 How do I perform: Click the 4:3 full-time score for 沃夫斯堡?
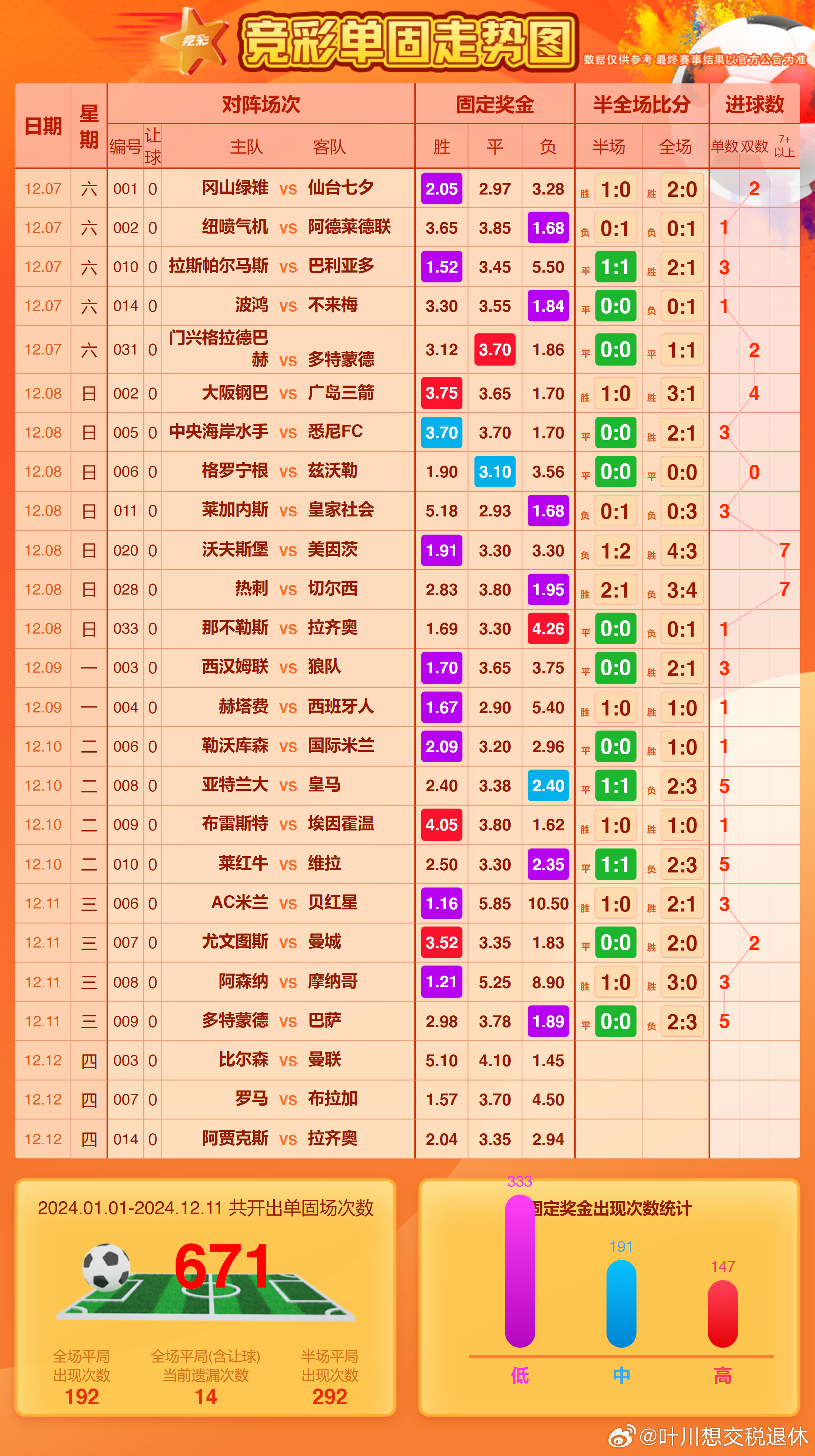(682, 551)
